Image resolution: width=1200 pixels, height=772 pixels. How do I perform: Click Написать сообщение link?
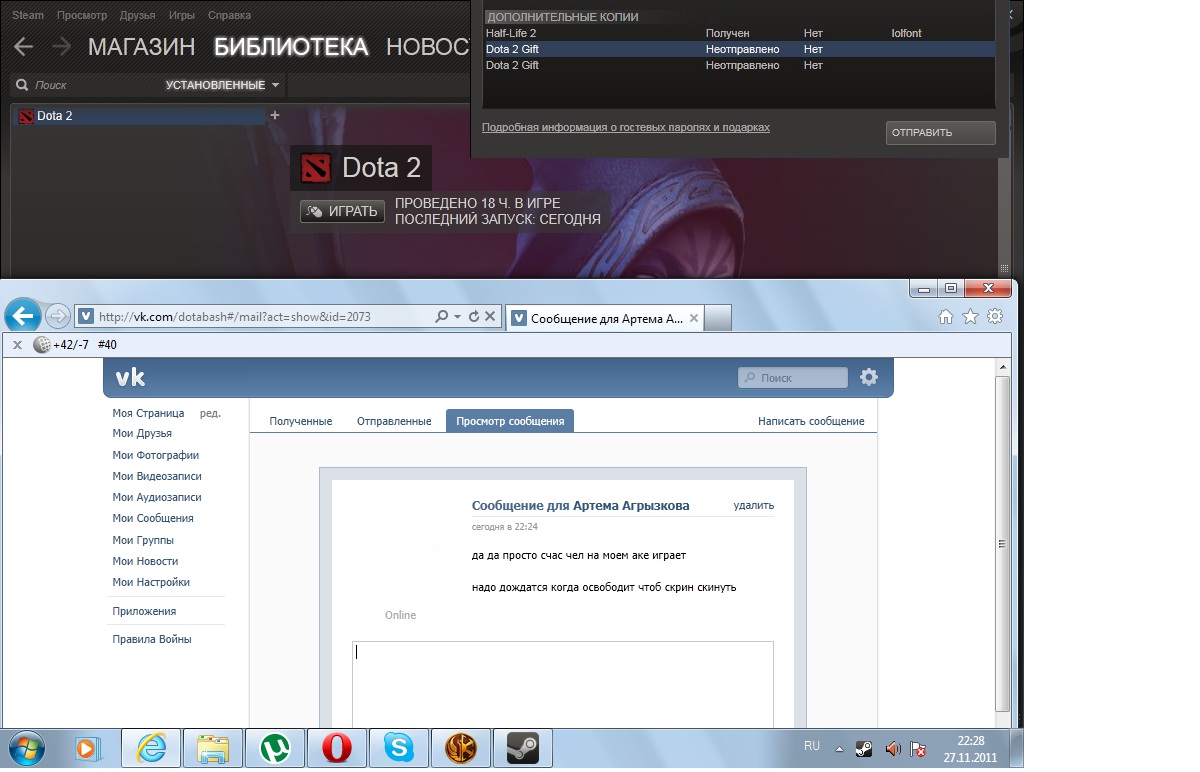click(x=811, y=421)
